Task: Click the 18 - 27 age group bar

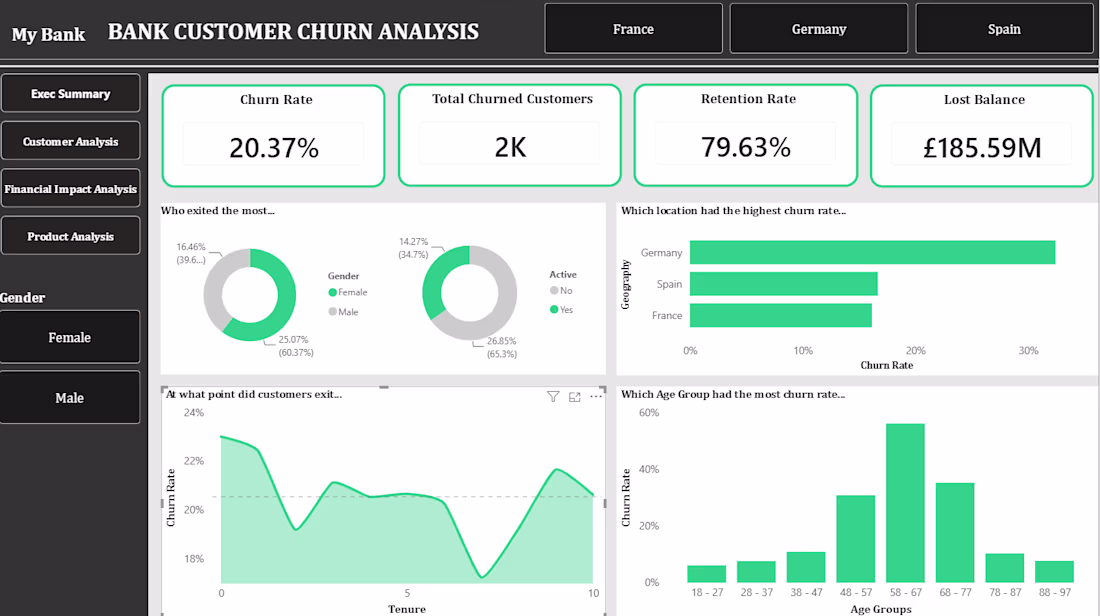Action: coord(706,574)
